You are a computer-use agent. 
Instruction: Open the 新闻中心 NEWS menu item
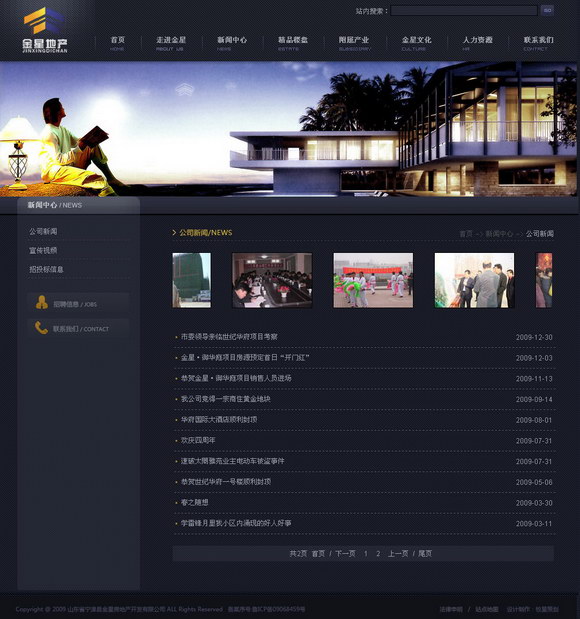232,43
